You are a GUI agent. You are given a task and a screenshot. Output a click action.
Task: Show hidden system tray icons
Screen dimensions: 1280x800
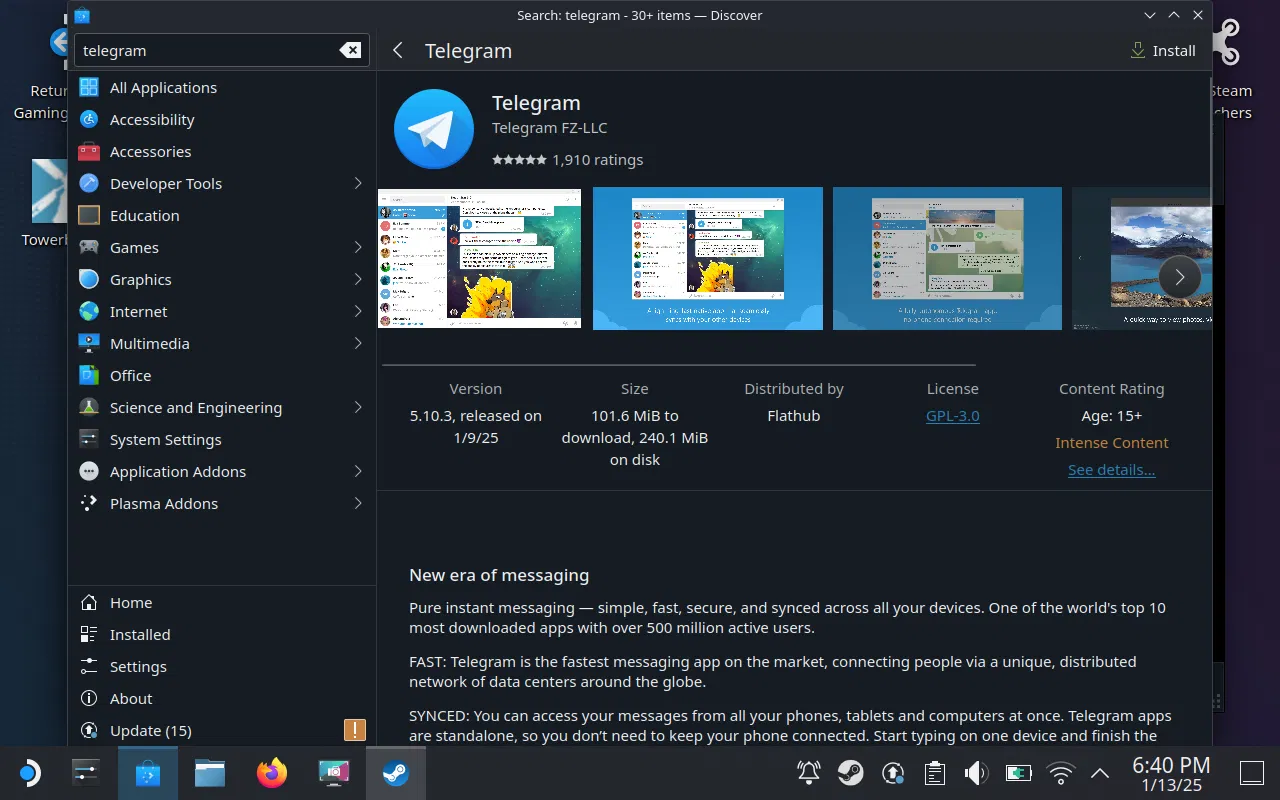click(x=1099, y=773)
